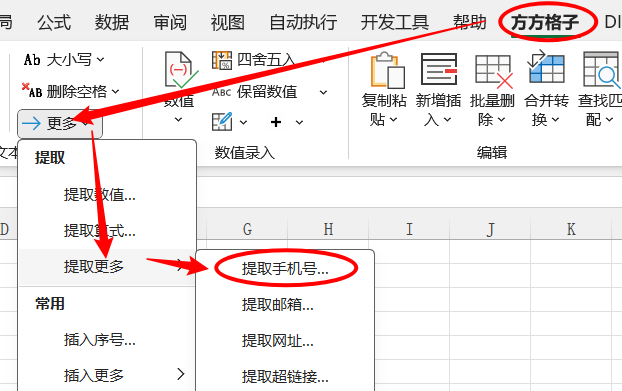Switch to the 数据 tab
This screenshot has width=622, height=391.
click(112, 22)
